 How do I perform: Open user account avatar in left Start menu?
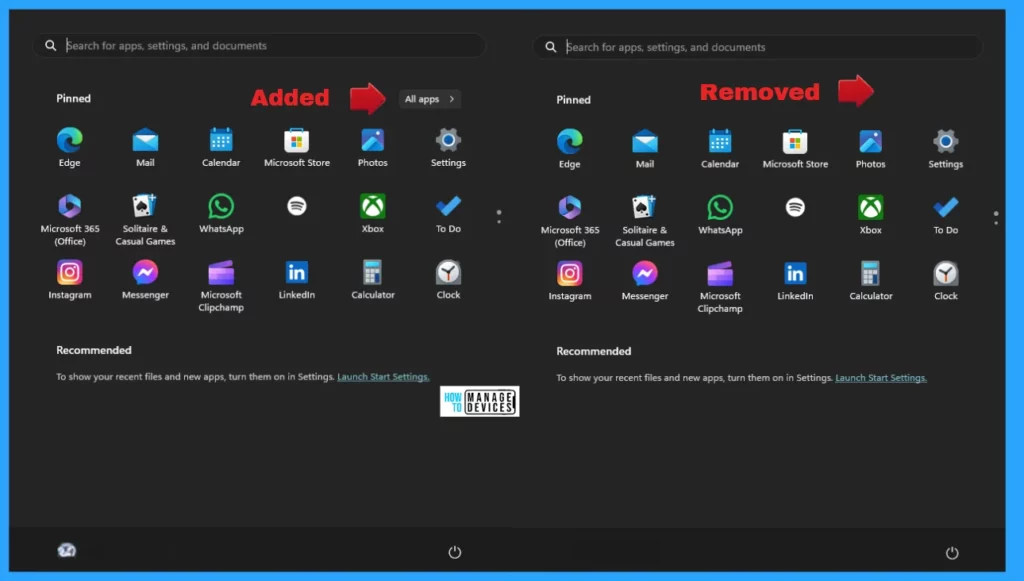click(x=67, y=550)
